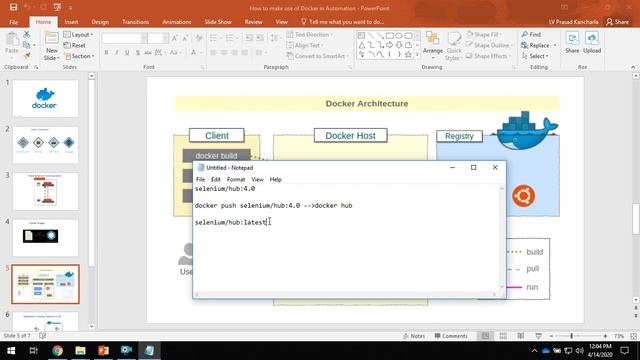Open Notepad Edit menu
The image size is (640, 360).
[216, 180]
